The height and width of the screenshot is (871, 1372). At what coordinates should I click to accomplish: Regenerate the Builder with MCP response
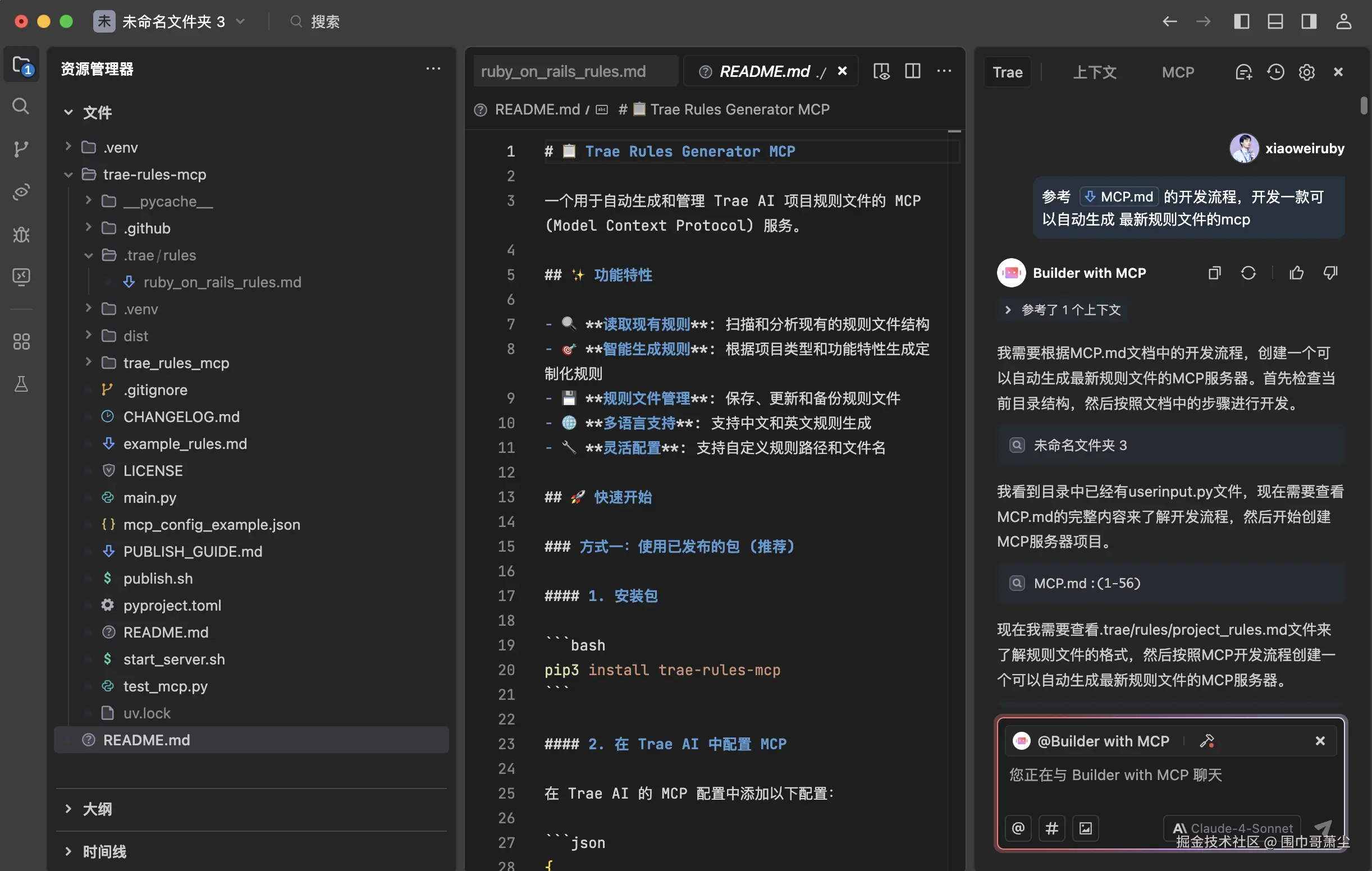pos(1248,273)
